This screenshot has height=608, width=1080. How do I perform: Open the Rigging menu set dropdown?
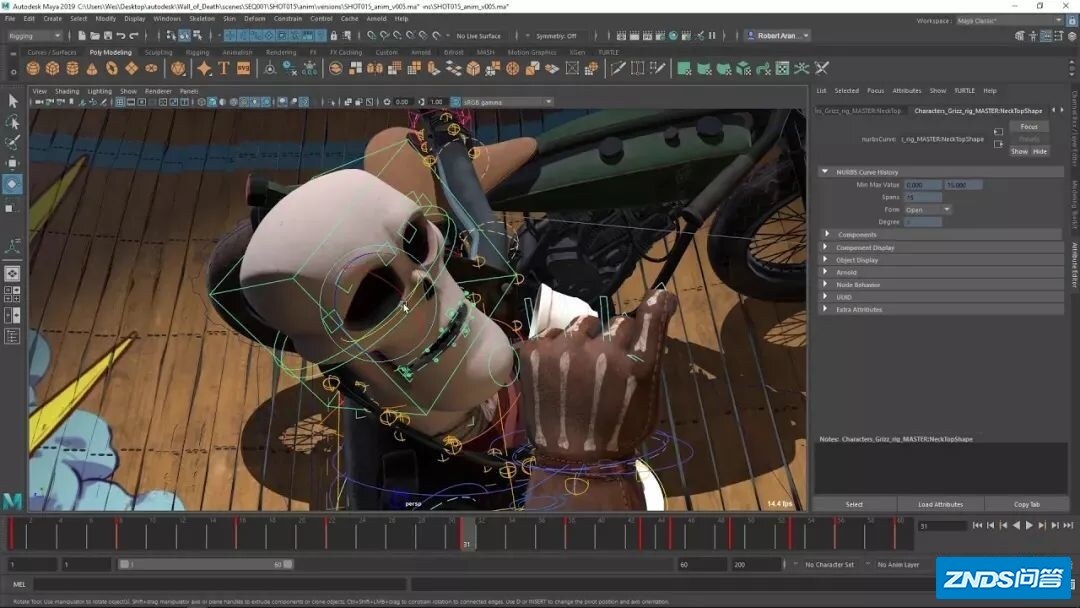[34, 36]
